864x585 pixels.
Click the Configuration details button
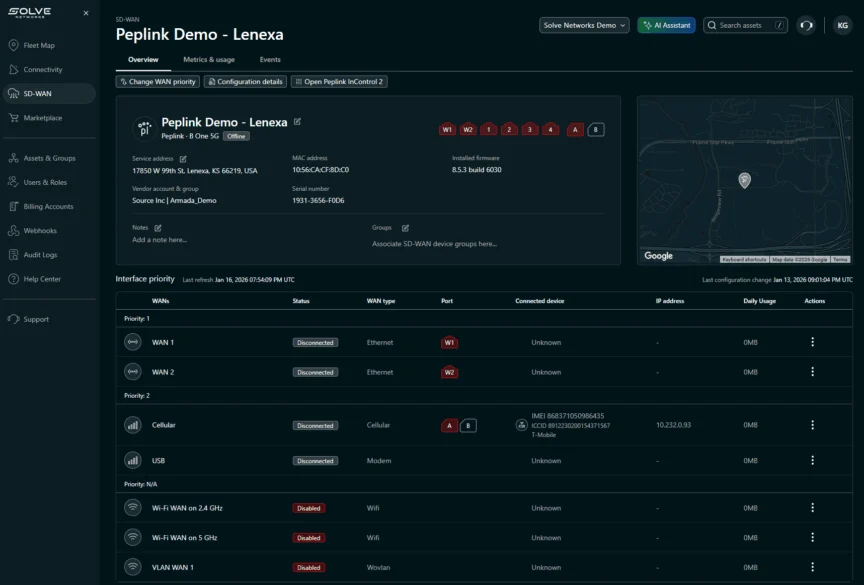coord(246,82)
